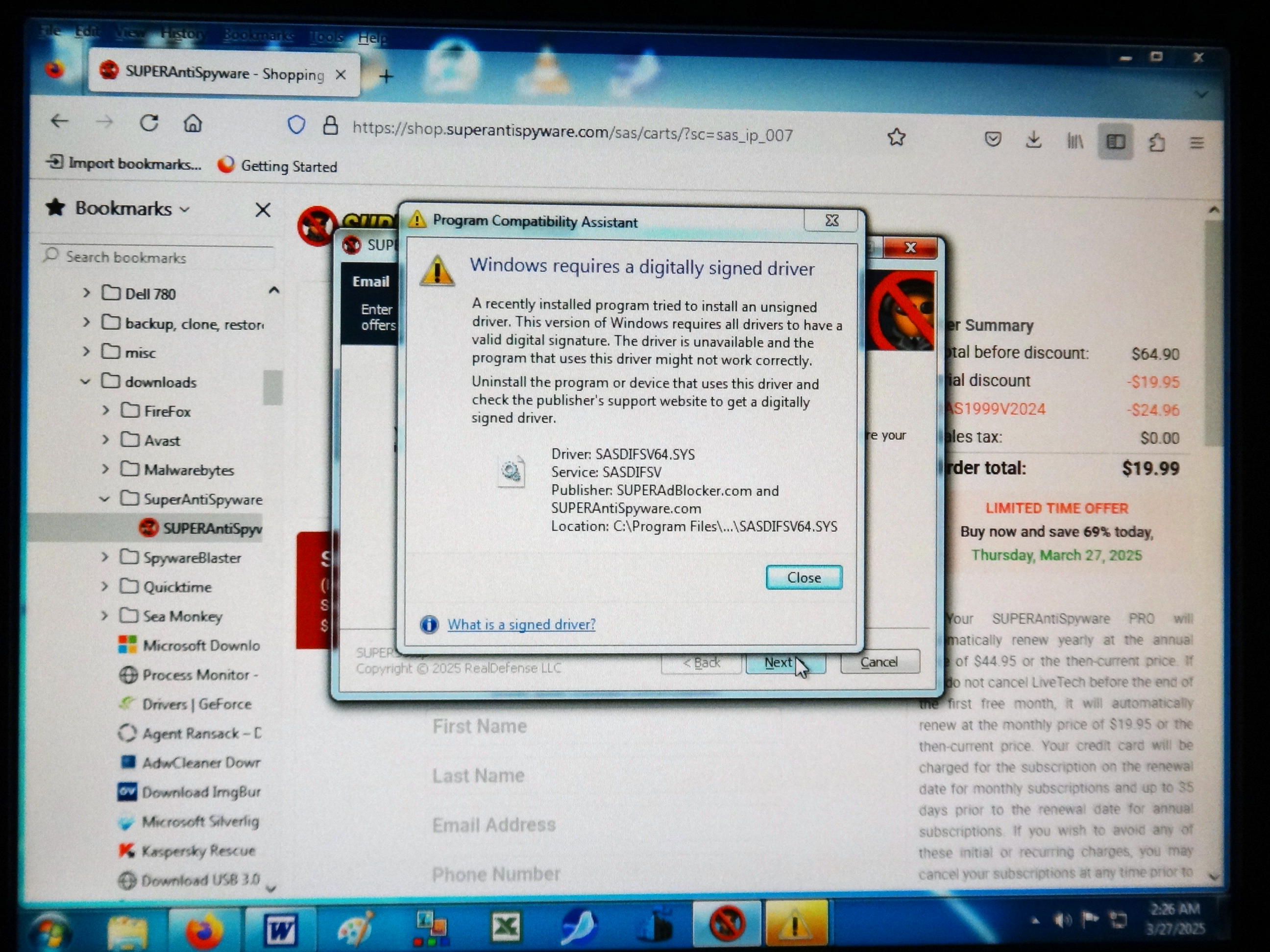Open the Downloads panel
Image resolution: width=1270 pixels, height=952 pixels.
[x=1033, y=140]
